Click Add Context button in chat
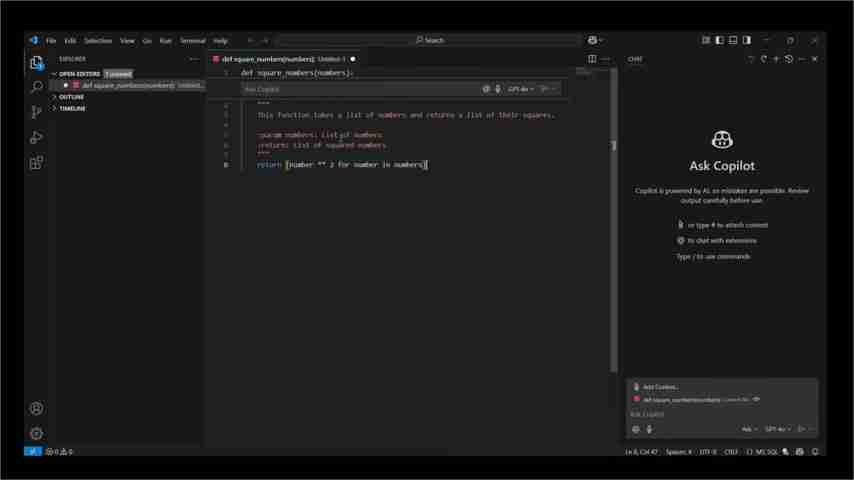This screenshot has width=854, height=480. [656, 387]
